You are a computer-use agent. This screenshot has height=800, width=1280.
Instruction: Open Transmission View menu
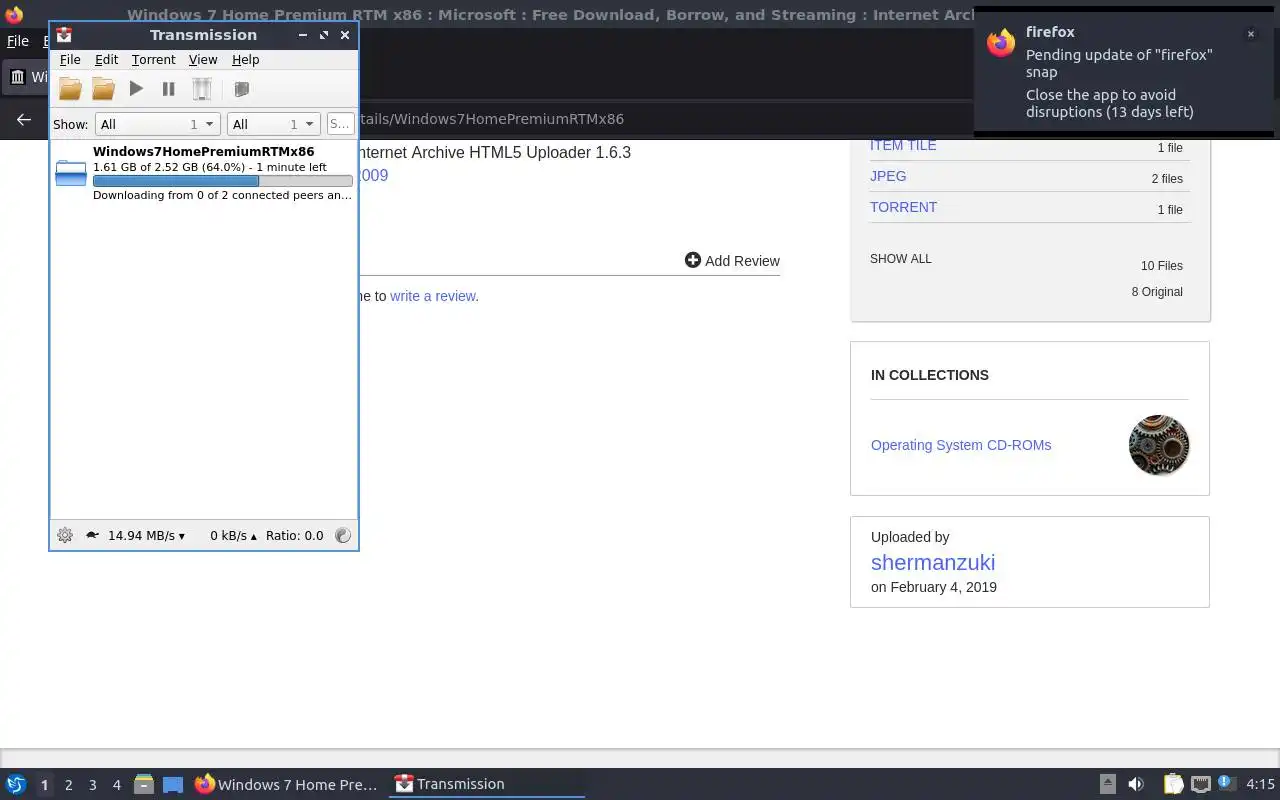tap(203, 60)
